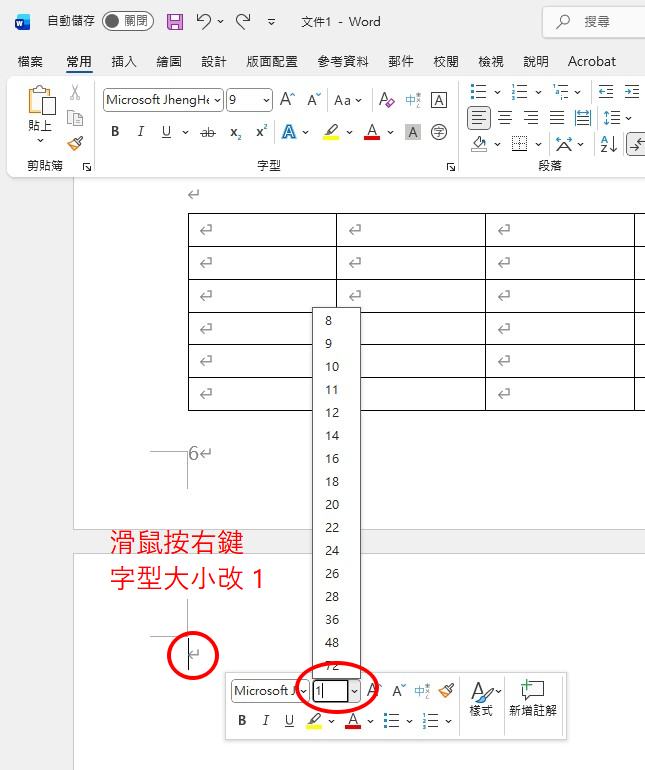Open mini toolbar font name dropdown

304,691
